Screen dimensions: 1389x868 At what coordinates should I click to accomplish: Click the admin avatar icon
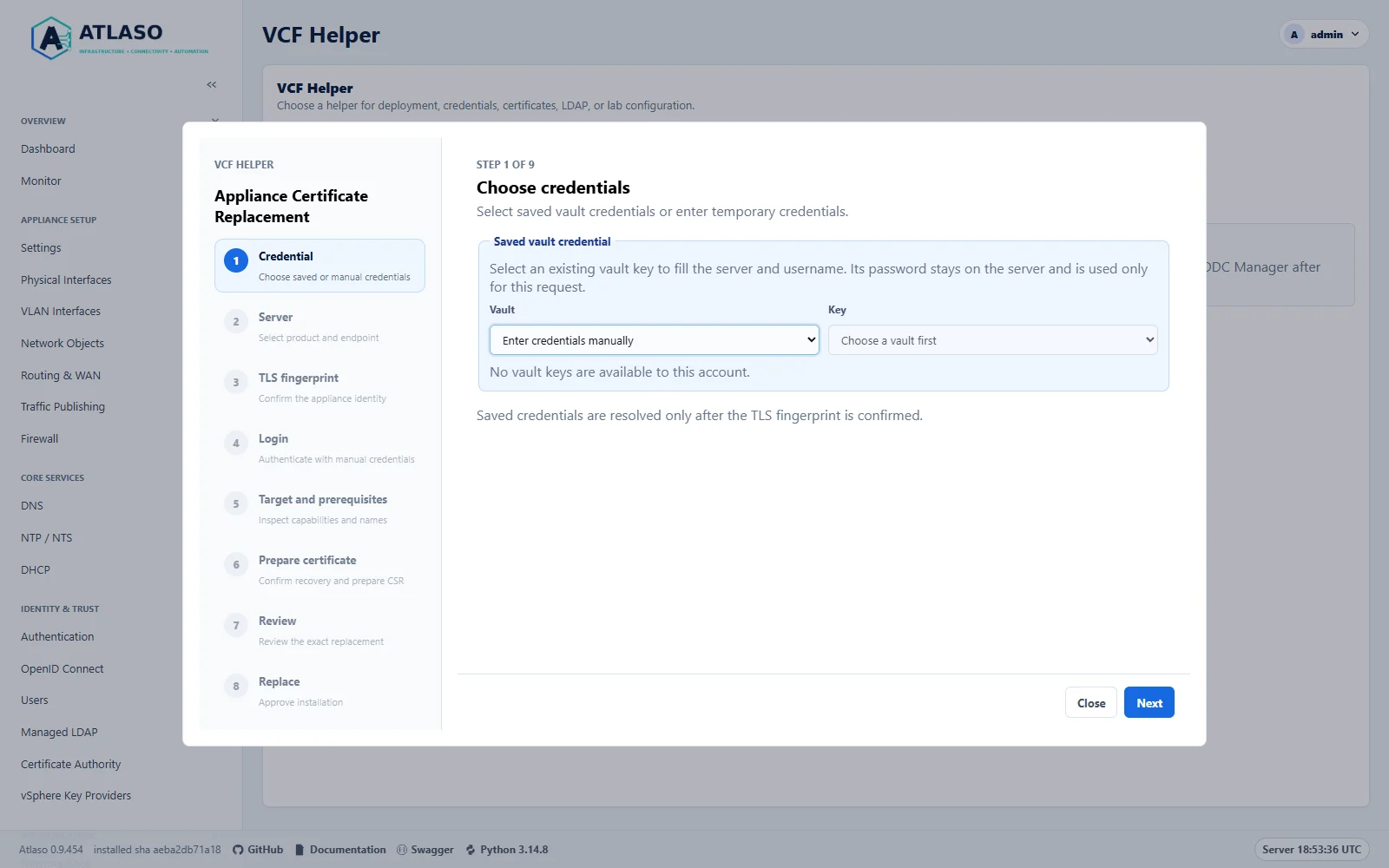coord(1294,35)
